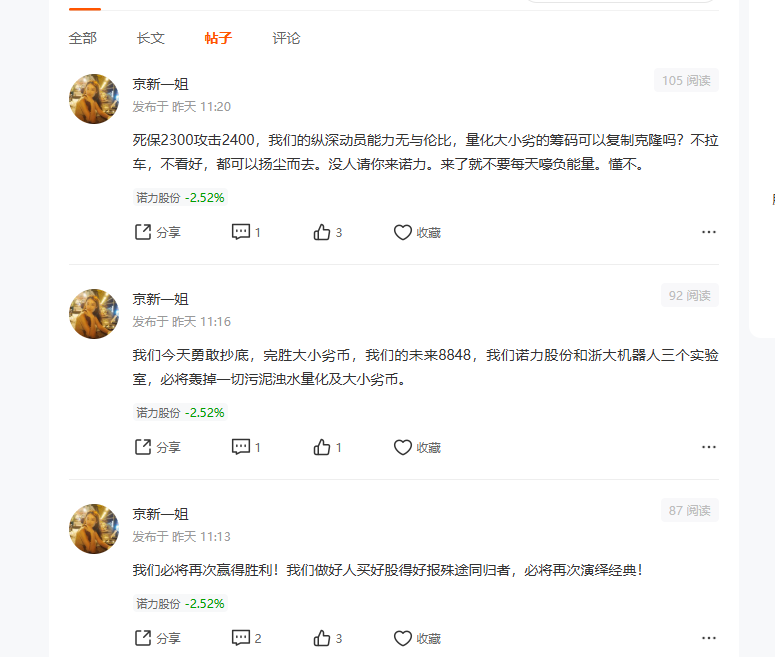This screenshot has height=657, width=775.
Task: Open 诺力股份 stock tag in first post
Action: [180, 198]
